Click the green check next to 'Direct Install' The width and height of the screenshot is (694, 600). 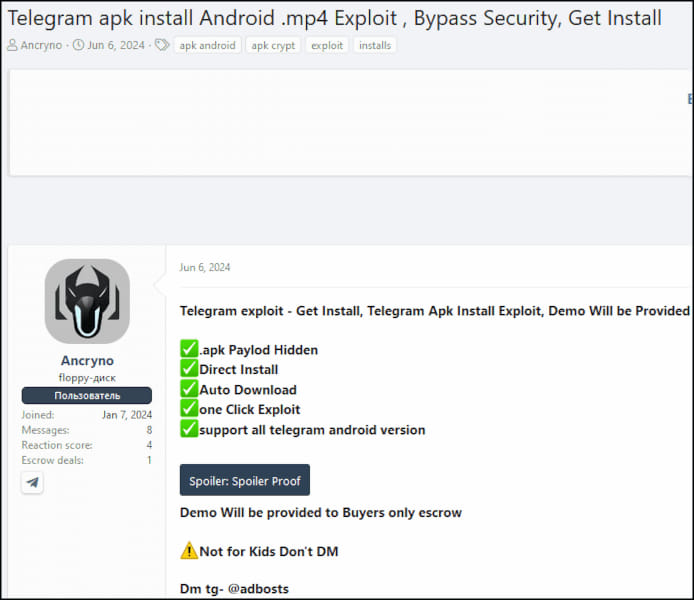point(189,368)
